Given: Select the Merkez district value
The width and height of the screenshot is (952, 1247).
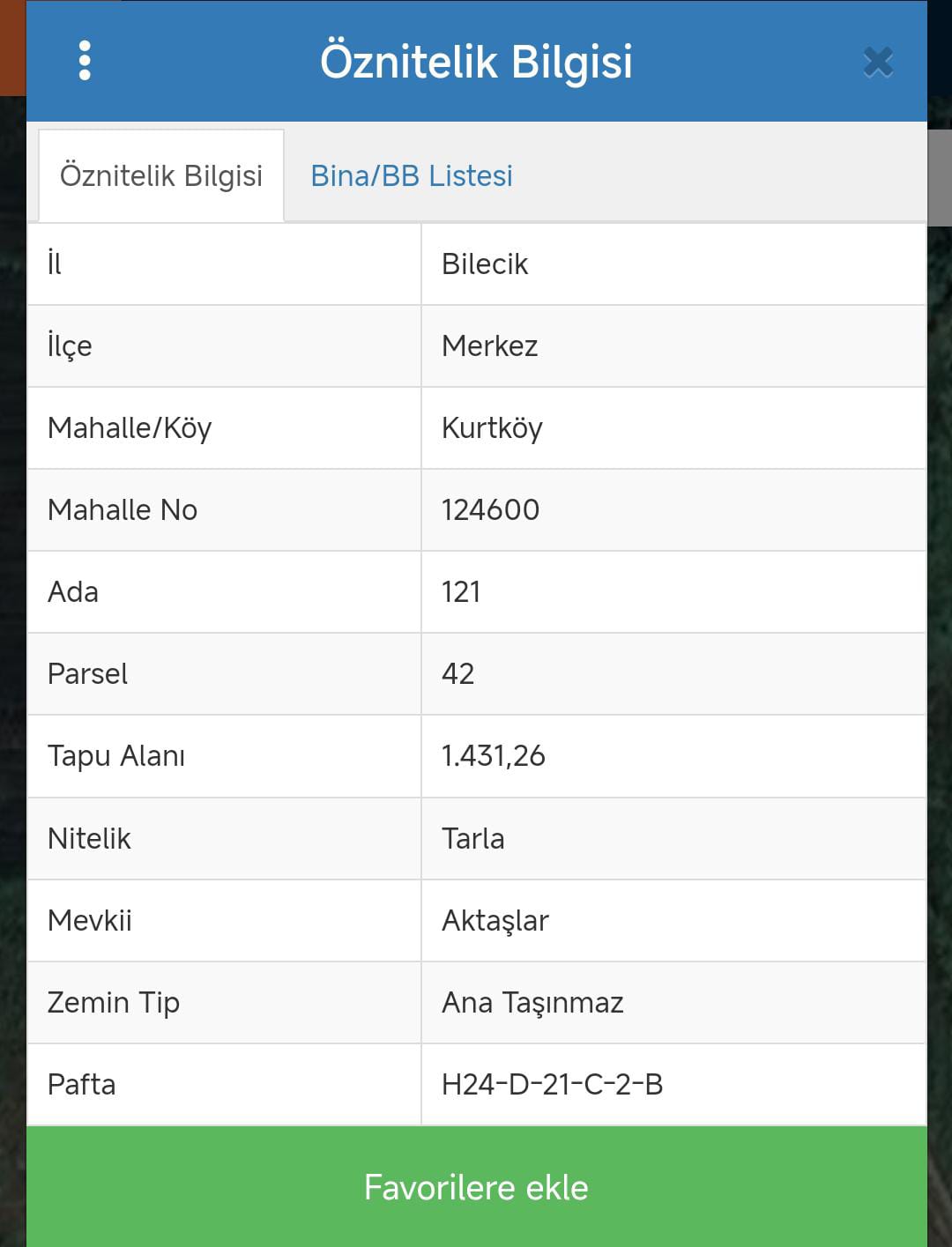Looking at the screenshot, I should coord(490,345).
